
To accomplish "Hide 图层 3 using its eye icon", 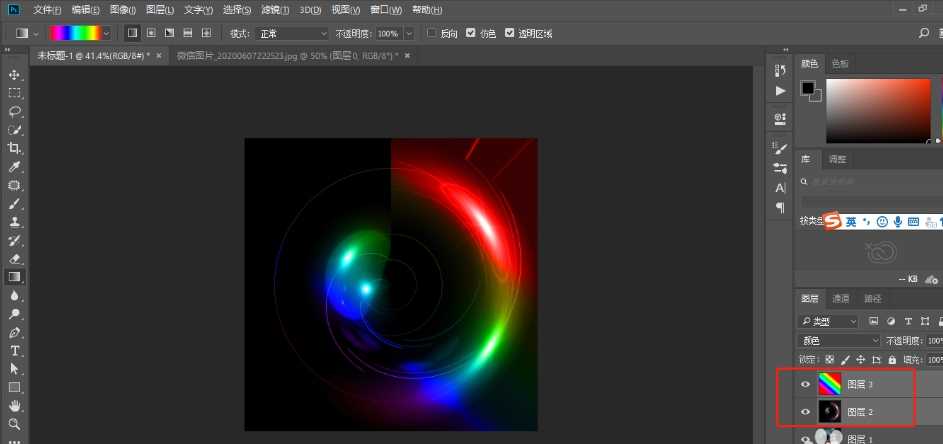I will 806,384.
